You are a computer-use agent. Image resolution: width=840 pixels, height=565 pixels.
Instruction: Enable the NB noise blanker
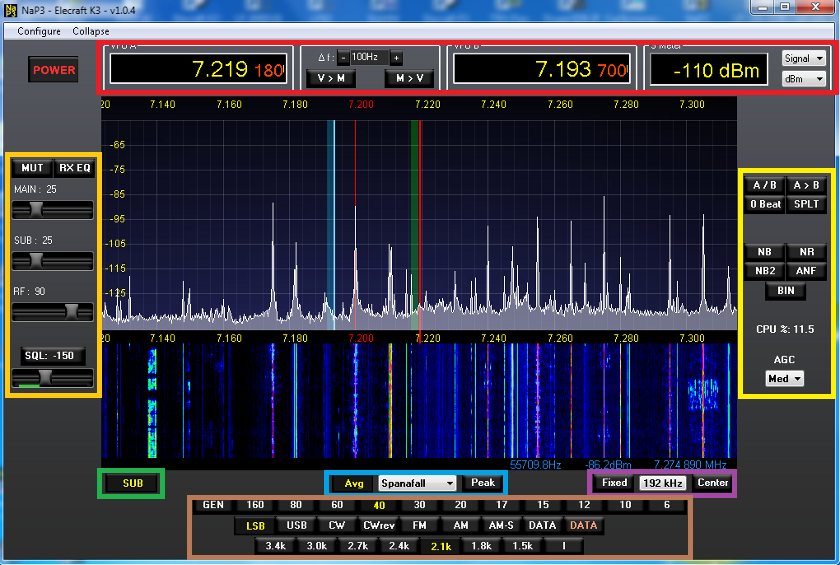pyautogui.click(x=765, y=252)
